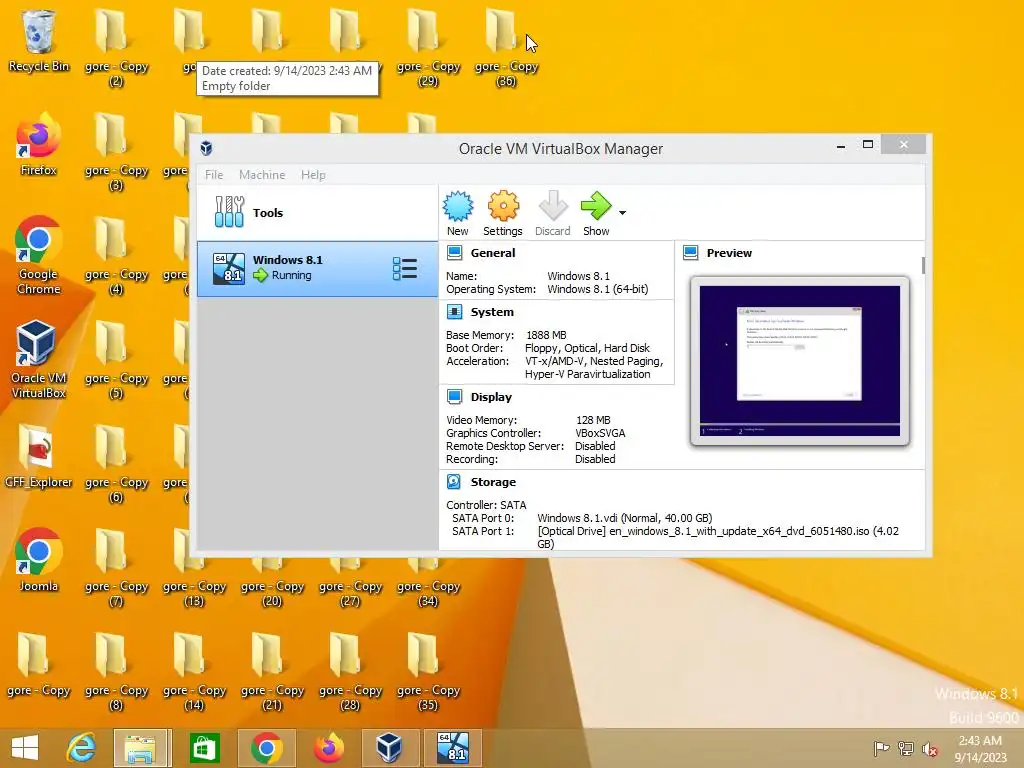
Task: Open the File menu
Action: point(214,174)
